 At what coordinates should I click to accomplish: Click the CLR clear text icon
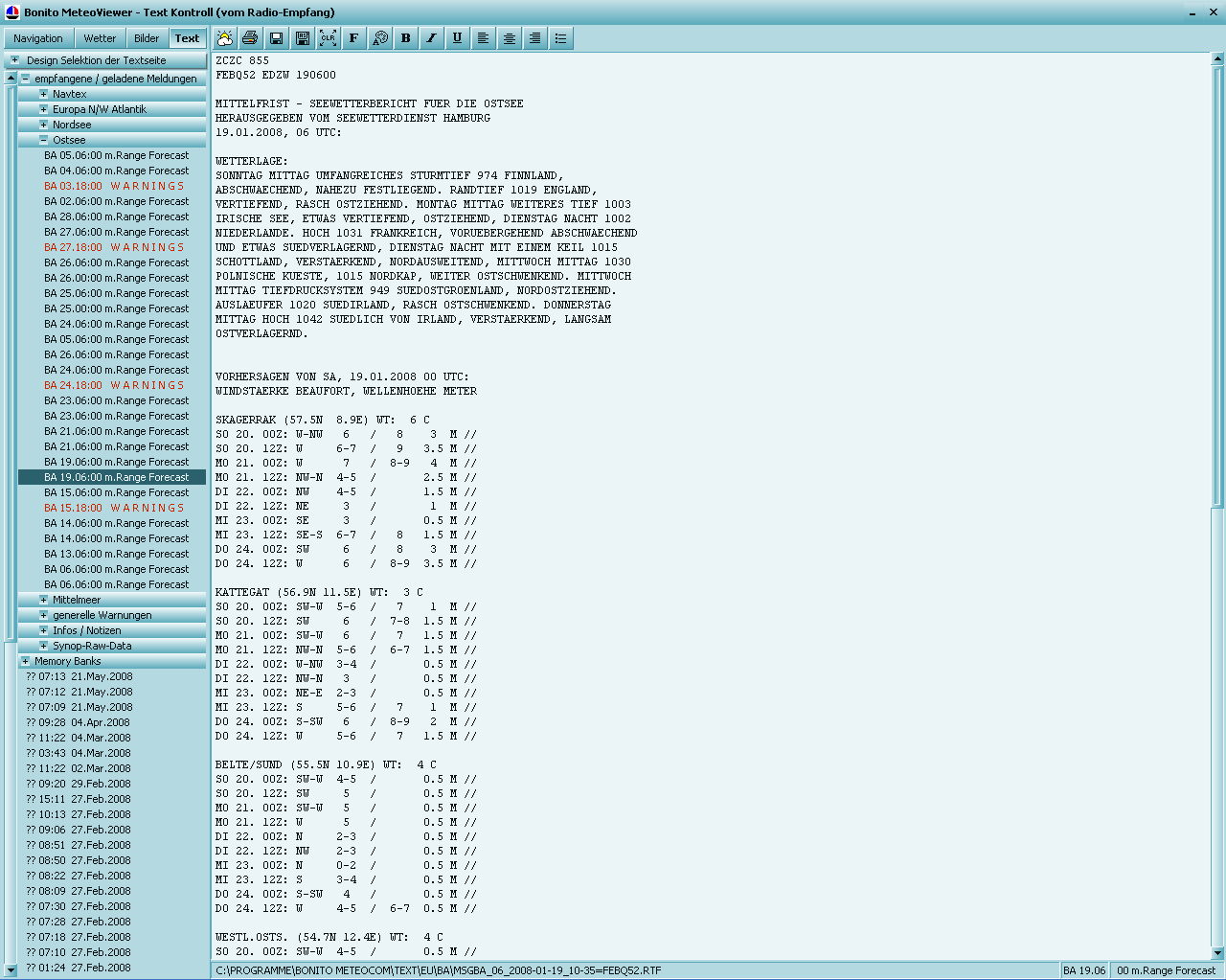pyautogui.click(x=329, y=38)
